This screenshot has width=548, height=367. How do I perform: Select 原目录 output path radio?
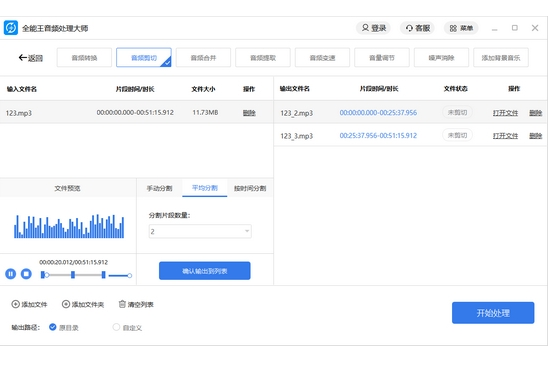(53, 327)
